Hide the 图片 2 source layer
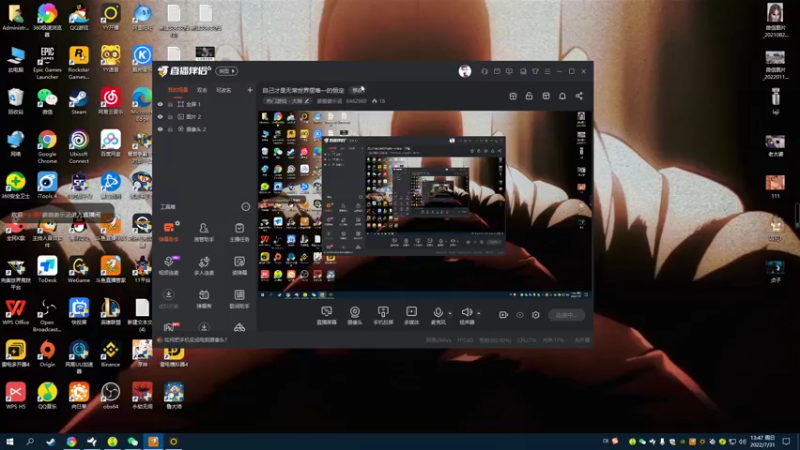The width and height of the screenshot is (800, 450). pyautogui.click(x=160, y=117)
